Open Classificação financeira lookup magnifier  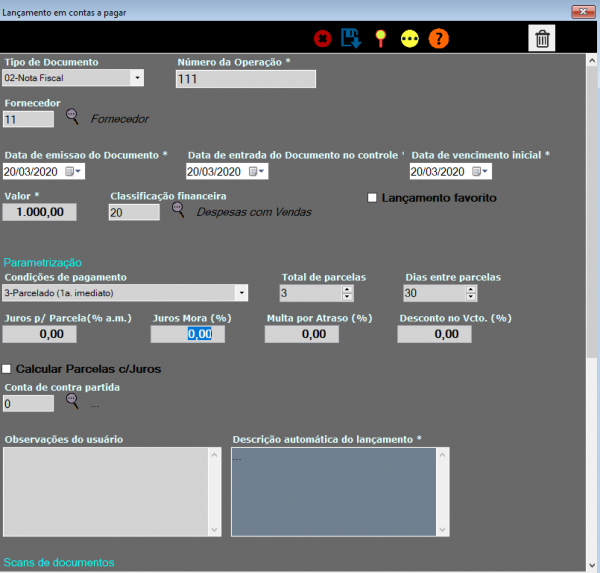click(x=178, y=210)
